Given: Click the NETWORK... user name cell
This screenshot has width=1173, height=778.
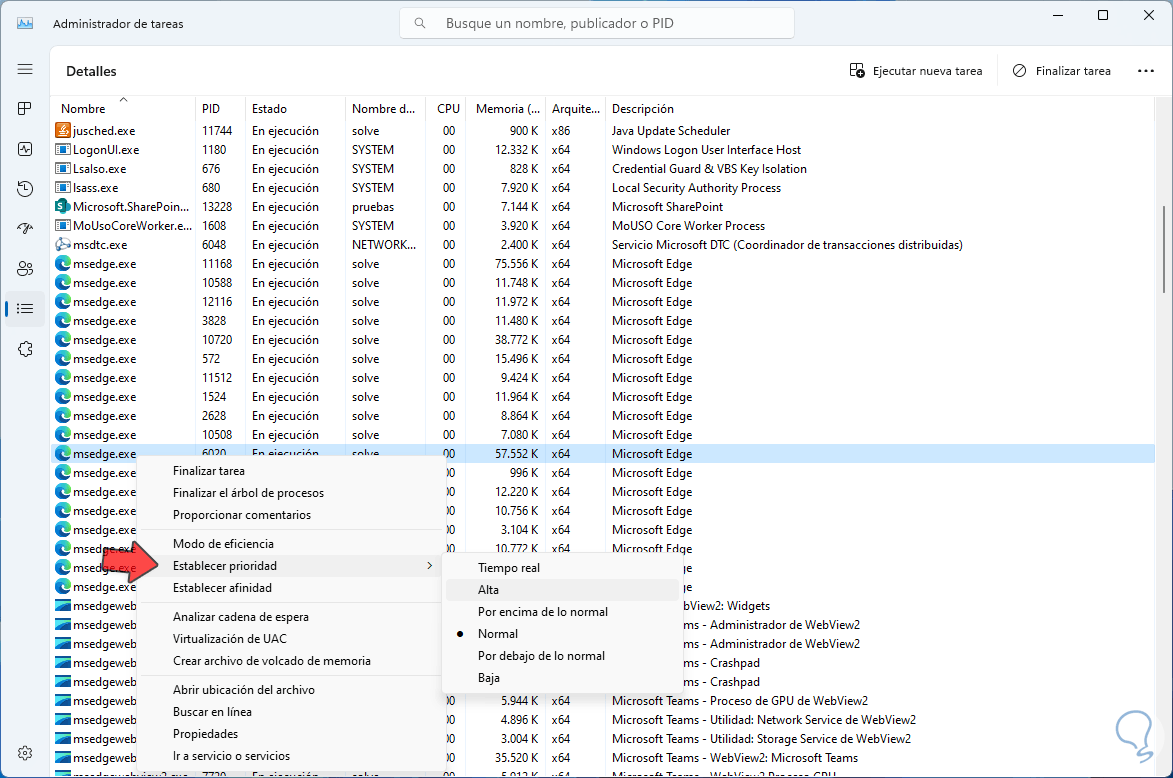Looking at the screenshot, I should point(384,245).
